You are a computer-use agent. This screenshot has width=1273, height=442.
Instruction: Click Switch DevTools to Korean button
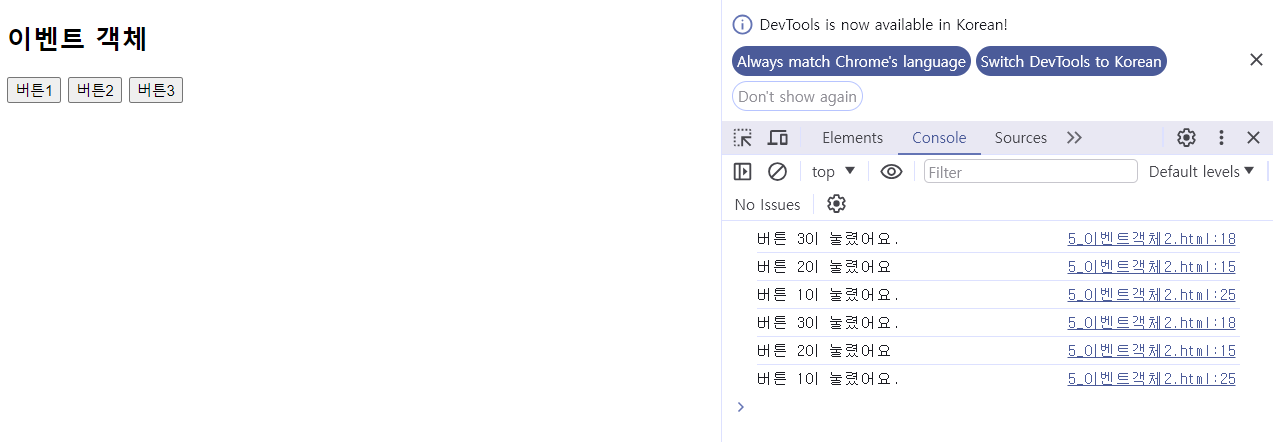click(x=1071, y=62)
